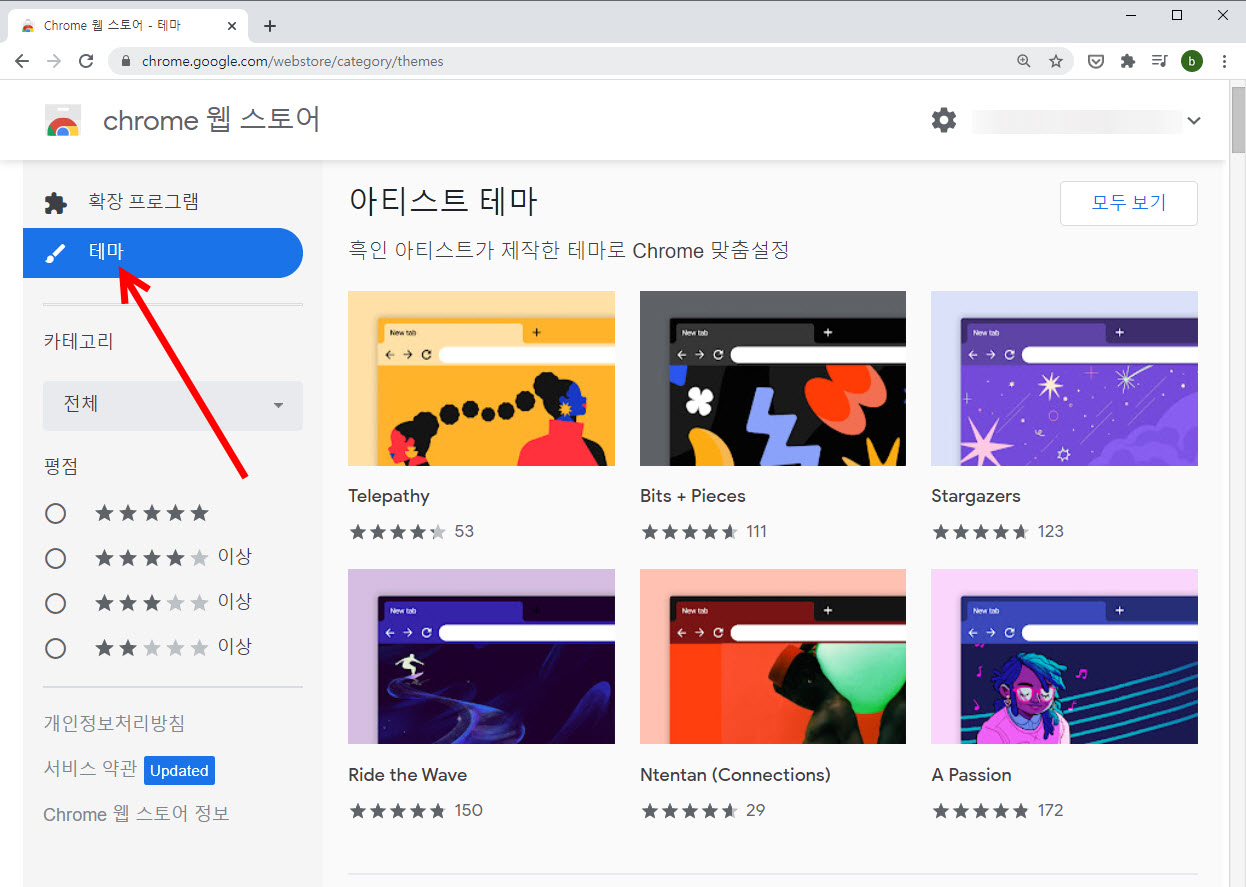Reload the web store page
The height and width of the screenshot is (887, 1246).
tap(86, 61)
